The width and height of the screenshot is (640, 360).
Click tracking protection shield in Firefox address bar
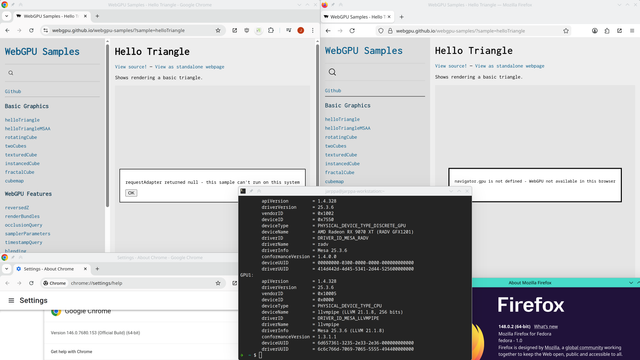381,31
